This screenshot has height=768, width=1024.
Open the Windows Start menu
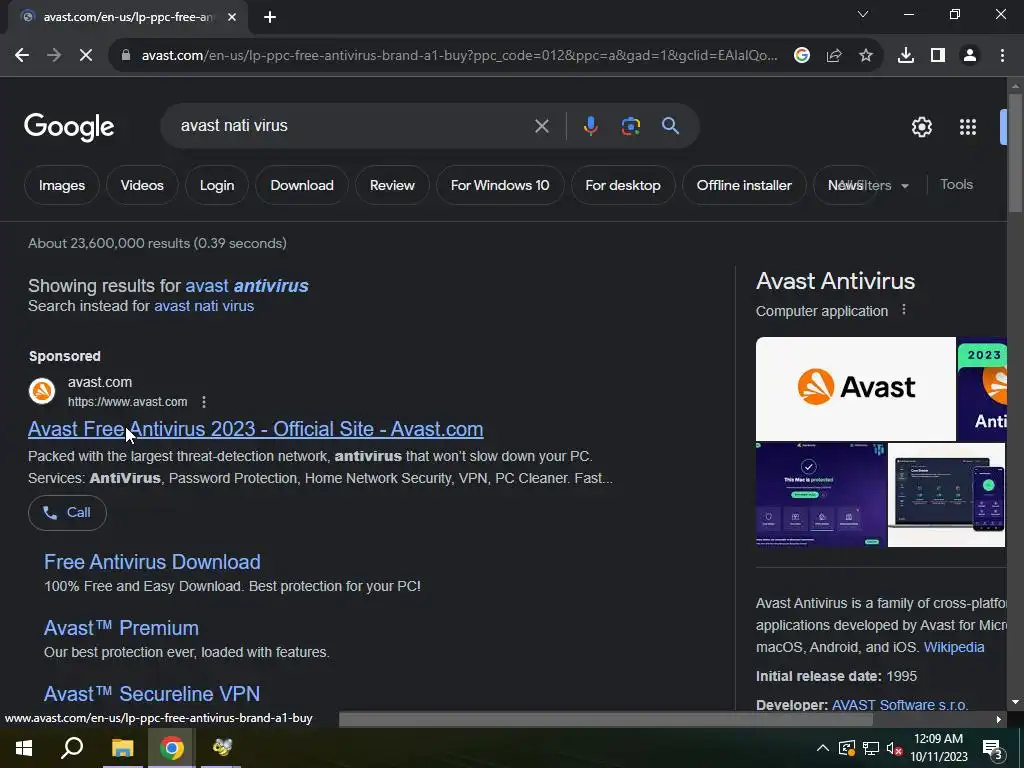(24, 748)
